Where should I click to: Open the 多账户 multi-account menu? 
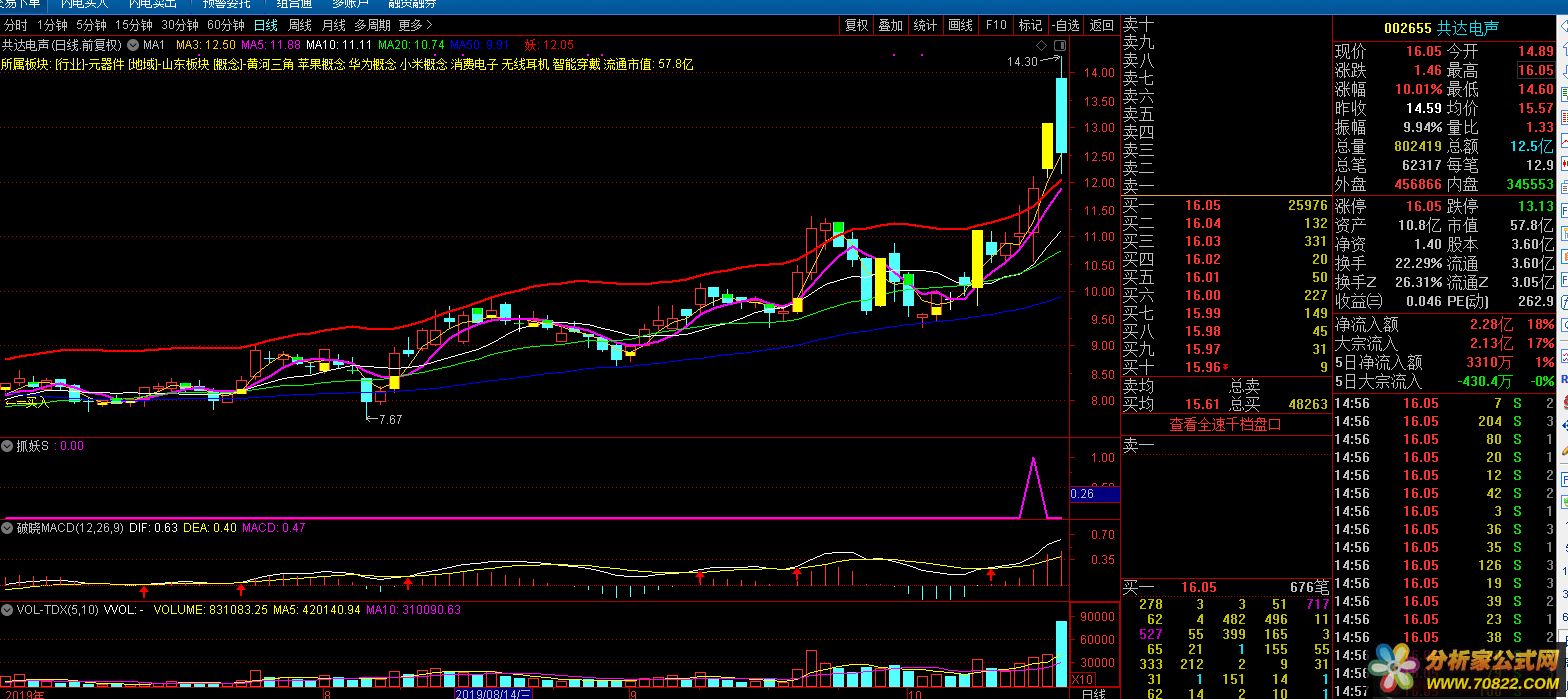tap(350, 4)
